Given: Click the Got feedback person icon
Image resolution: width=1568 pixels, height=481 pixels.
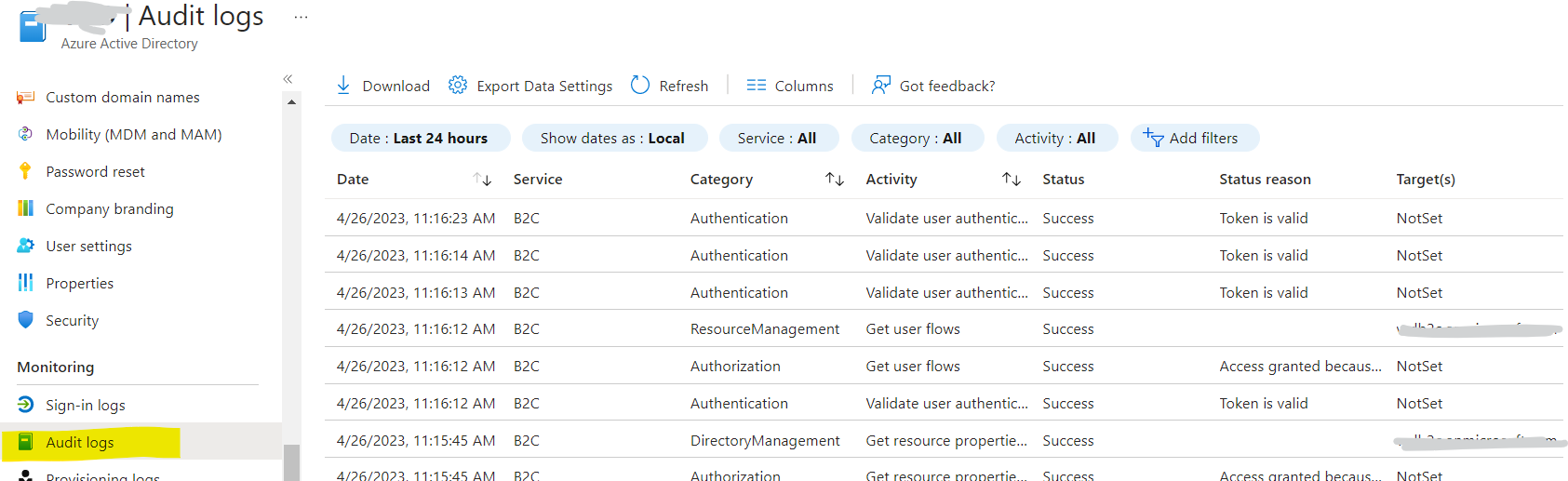Looking at the screenshot, I should coord(880,86).
